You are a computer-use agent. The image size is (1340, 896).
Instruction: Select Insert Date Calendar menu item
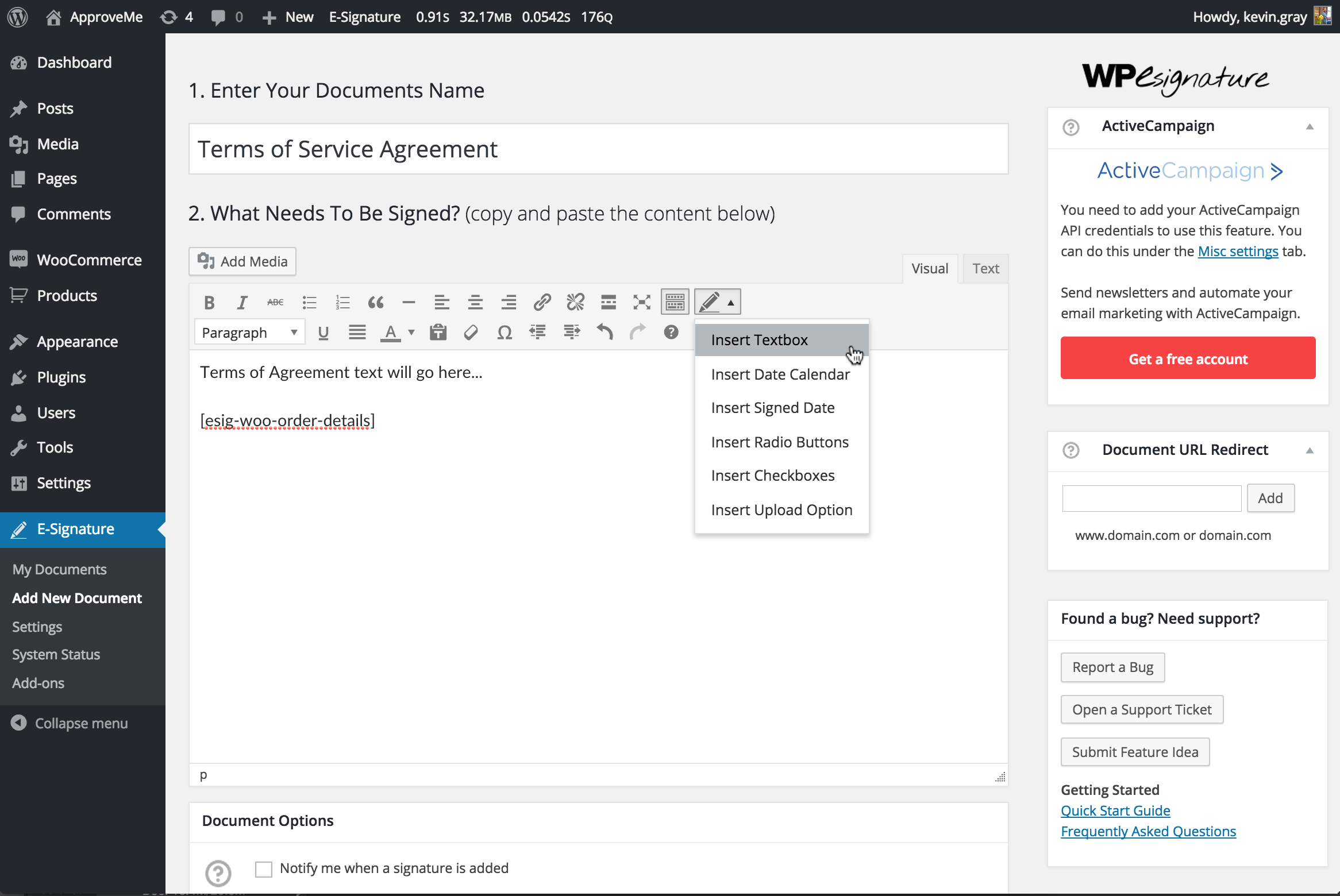point(780,374)
